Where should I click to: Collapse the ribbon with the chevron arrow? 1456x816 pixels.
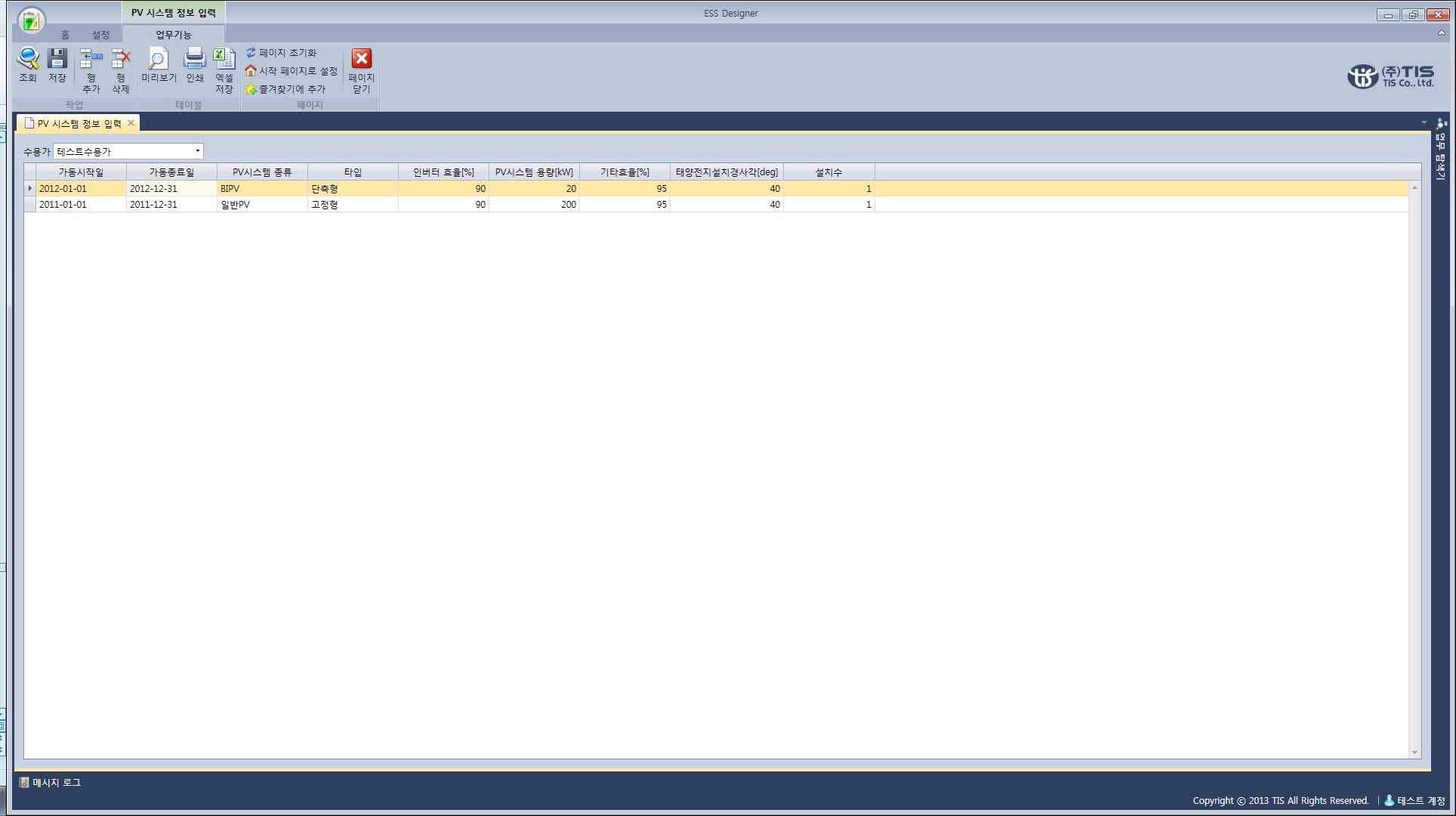[x=1441, y=34]
